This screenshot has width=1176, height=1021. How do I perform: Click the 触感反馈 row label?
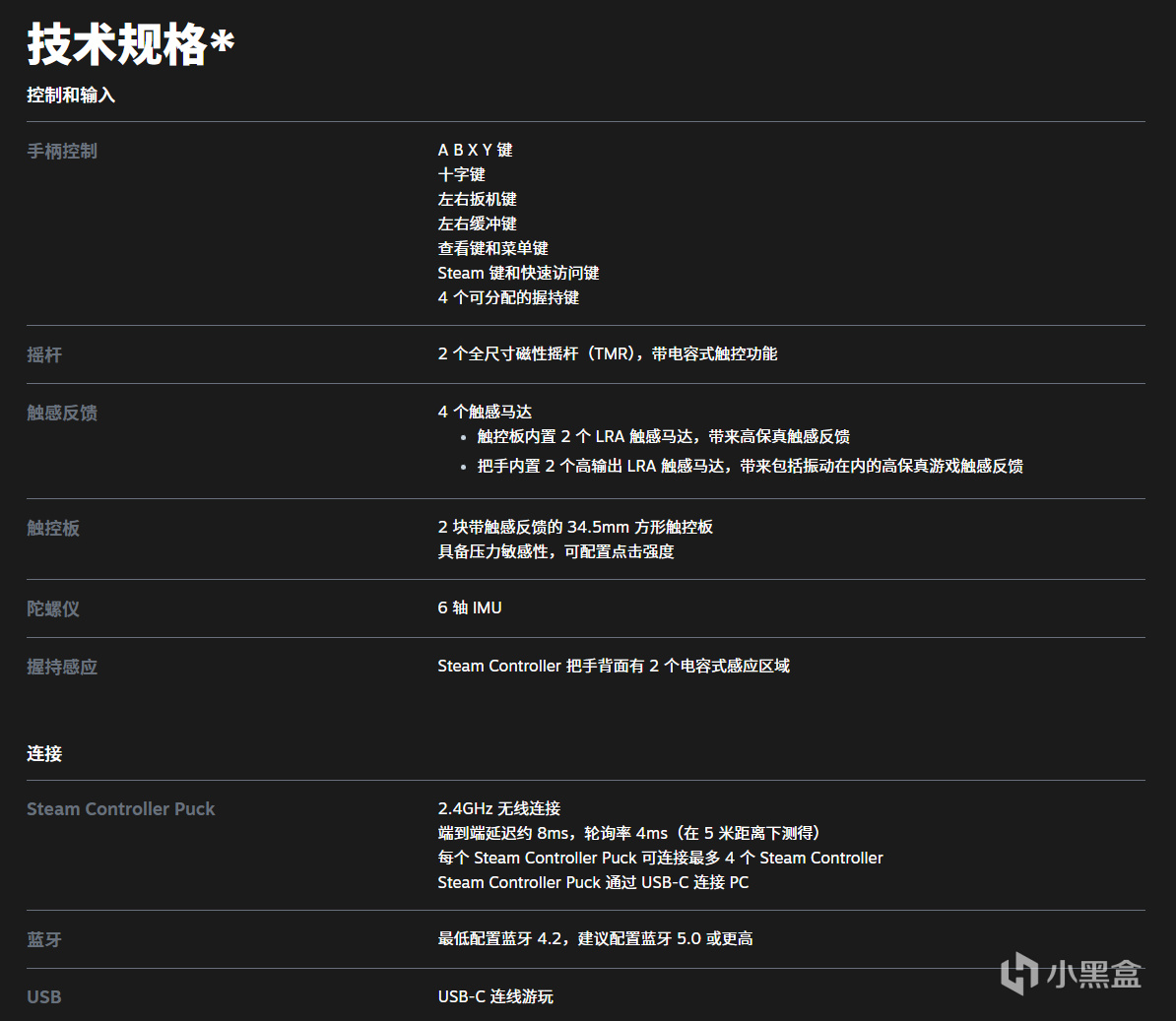pos(61,414)
